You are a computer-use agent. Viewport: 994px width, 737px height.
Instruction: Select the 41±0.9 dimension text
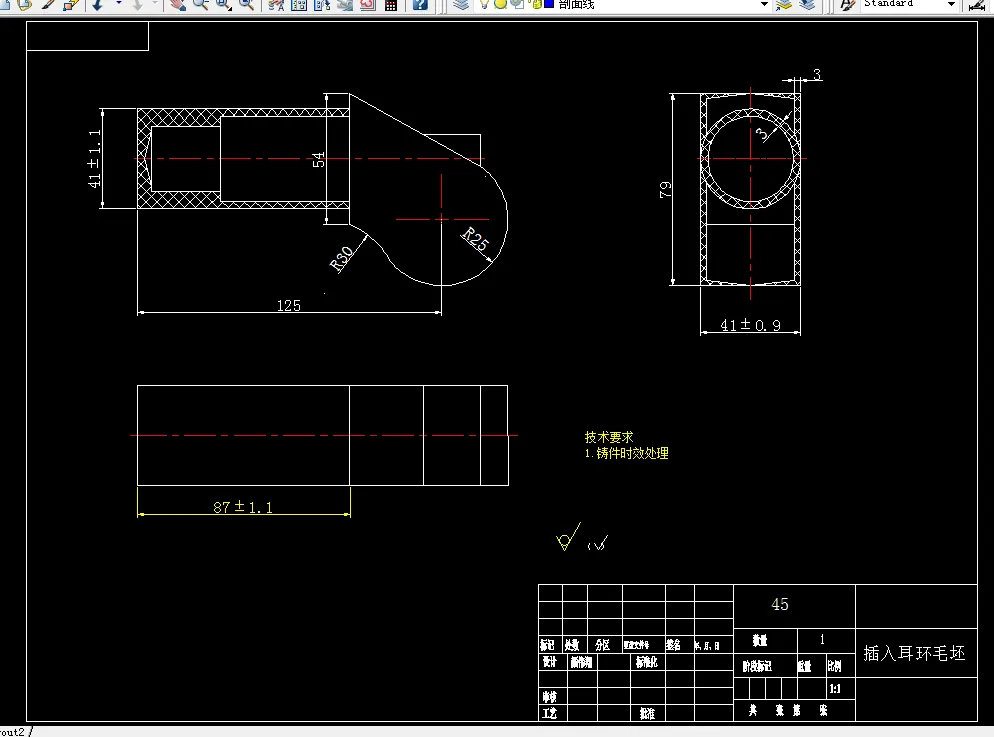[750, 325]
